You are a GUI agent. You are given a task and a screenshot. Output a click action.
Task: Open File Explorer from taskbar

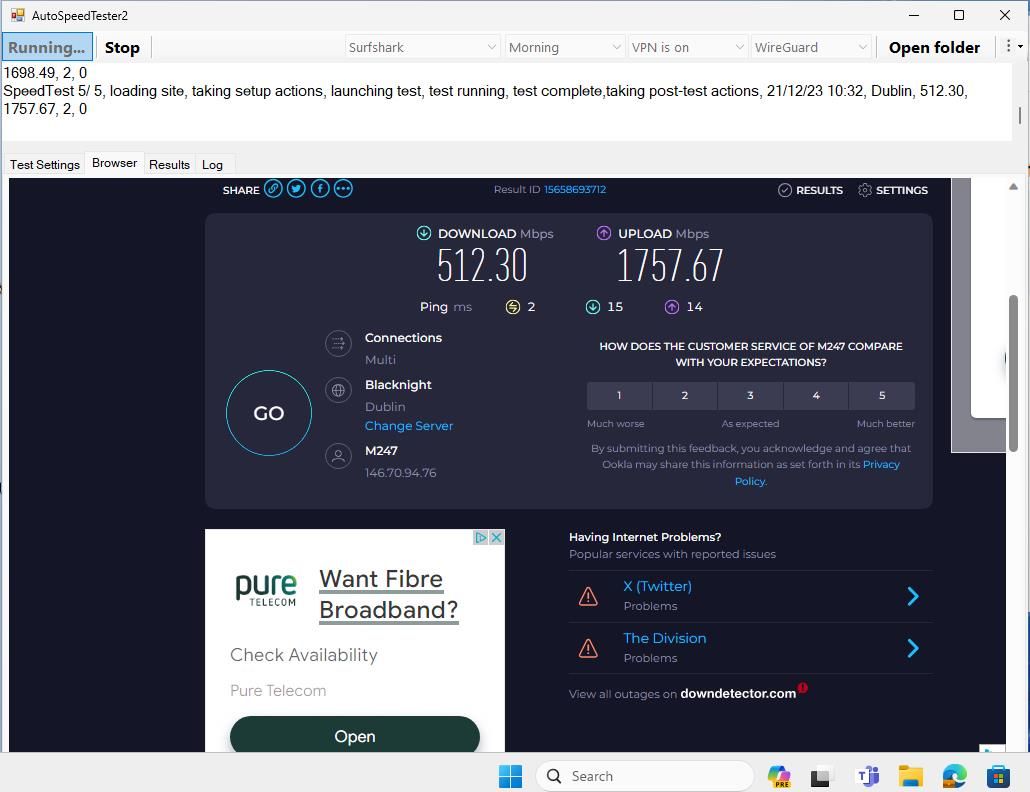[x=911, y=776]
